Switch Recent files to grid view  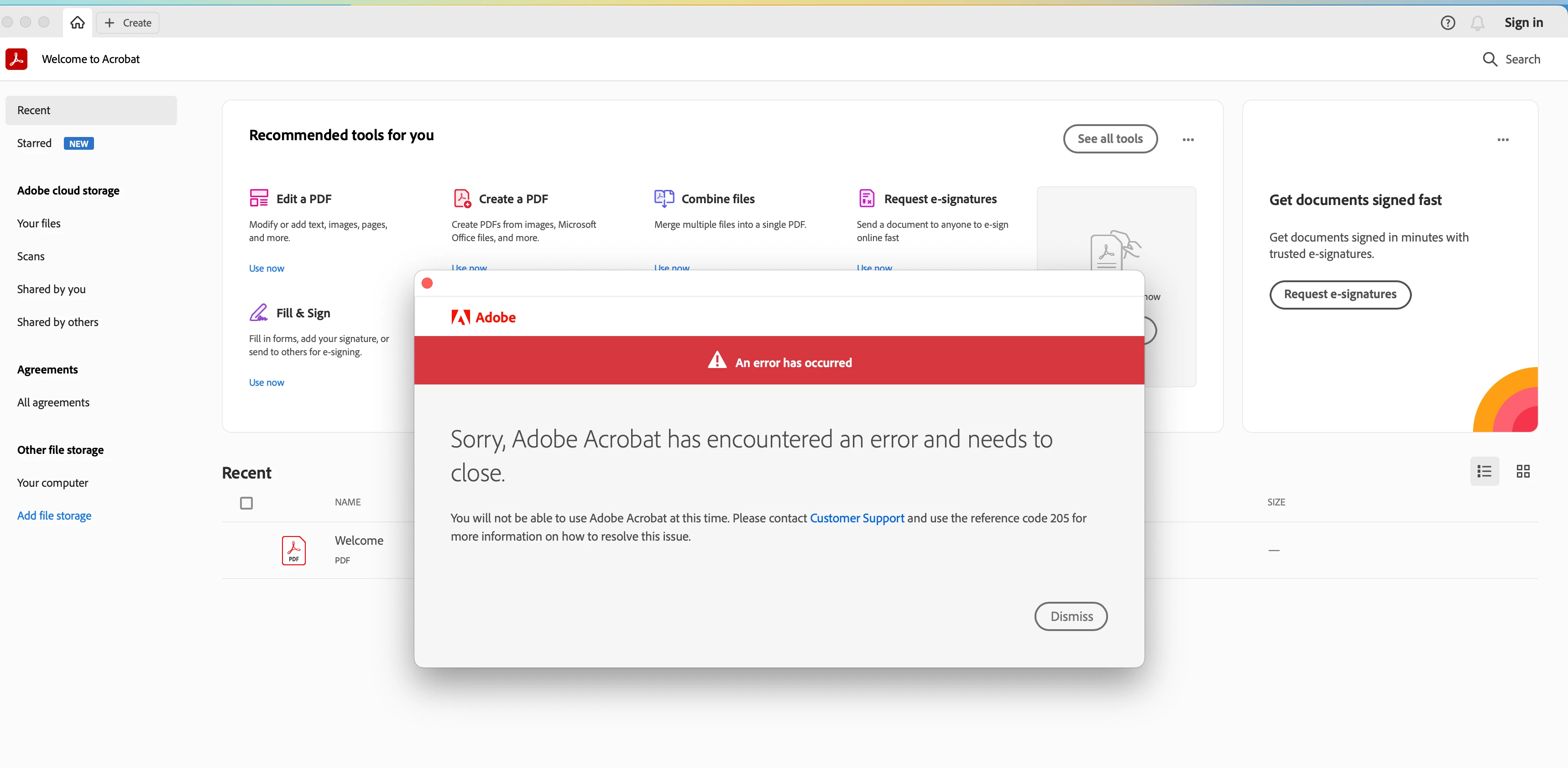pyautogui.click(x=1523, y=471)
